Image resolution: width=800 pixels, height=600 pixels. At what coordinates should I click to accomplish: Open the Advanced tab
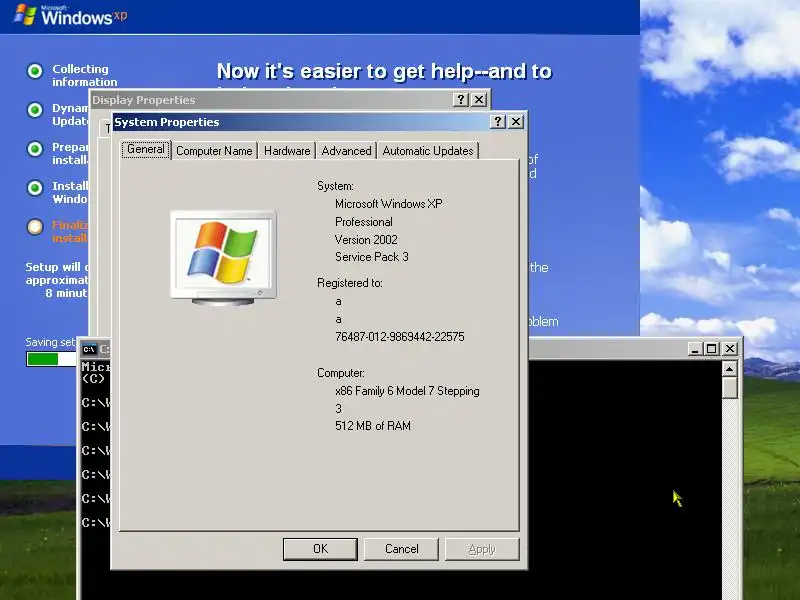coord(346,151)
